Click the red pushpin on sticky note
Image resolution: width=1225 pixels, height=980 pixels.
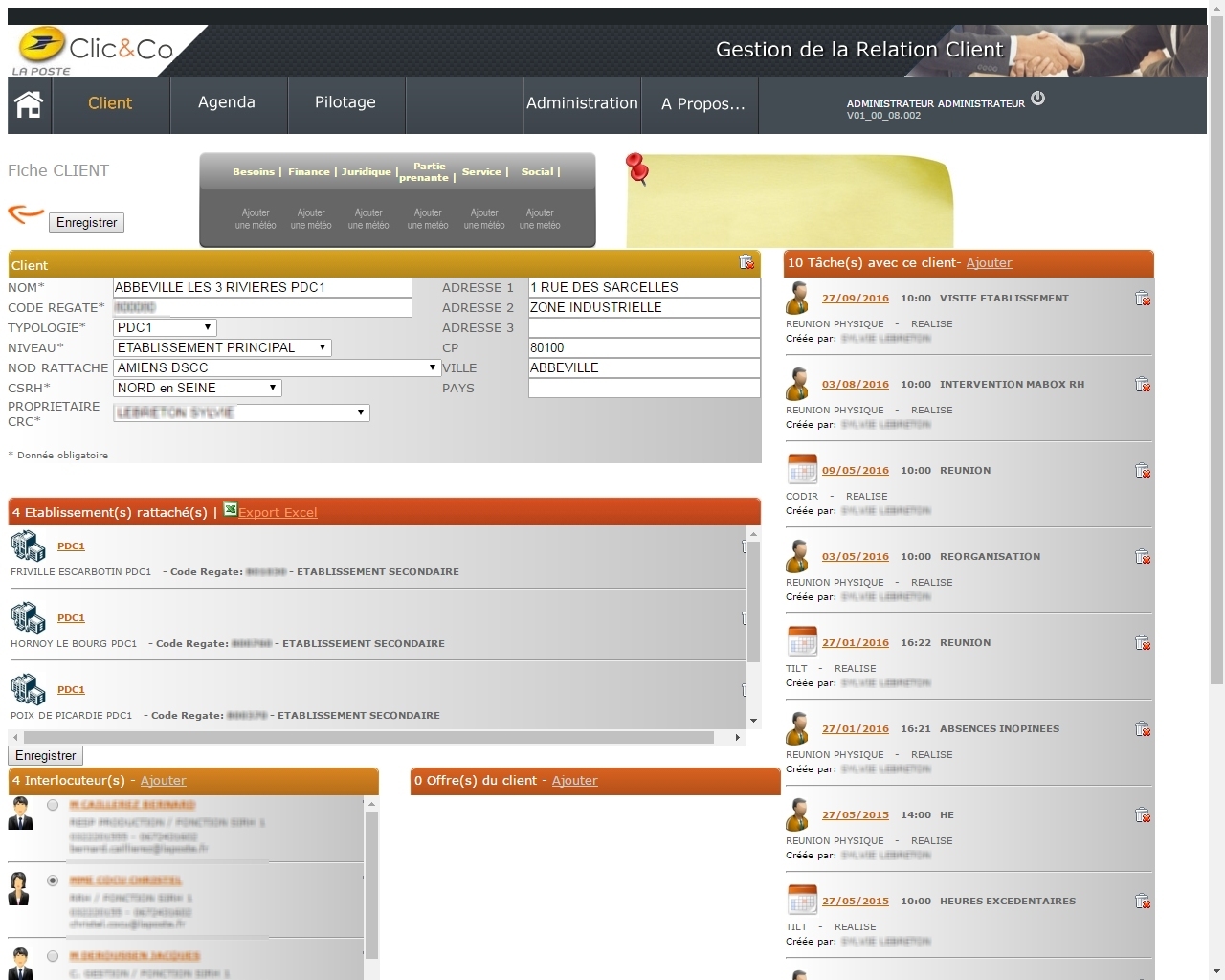tap(636, 168)
